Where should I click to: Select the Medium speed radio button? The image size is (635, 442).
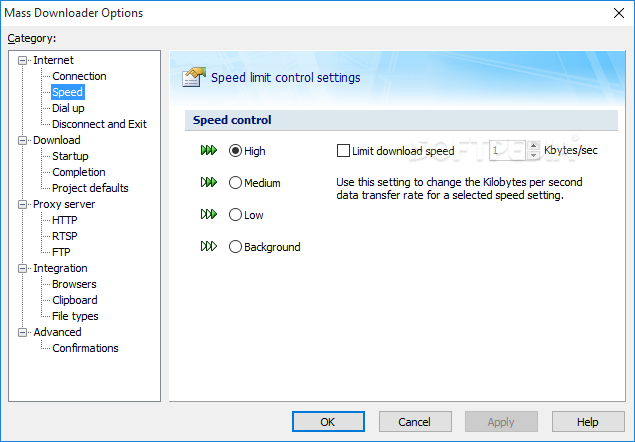coord(236,183)
